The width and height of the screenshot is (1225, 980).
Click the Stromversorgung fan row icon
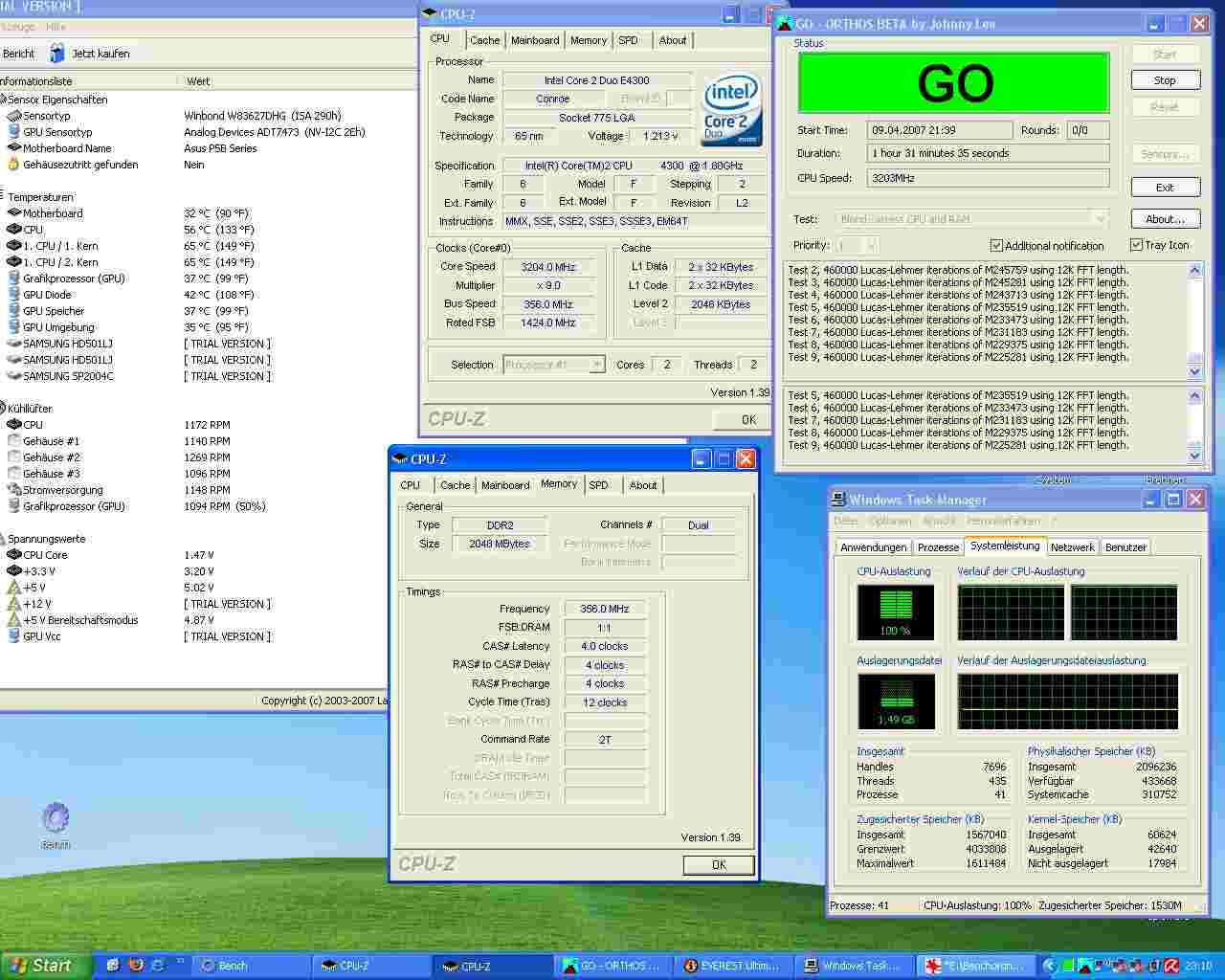(13, 490)
